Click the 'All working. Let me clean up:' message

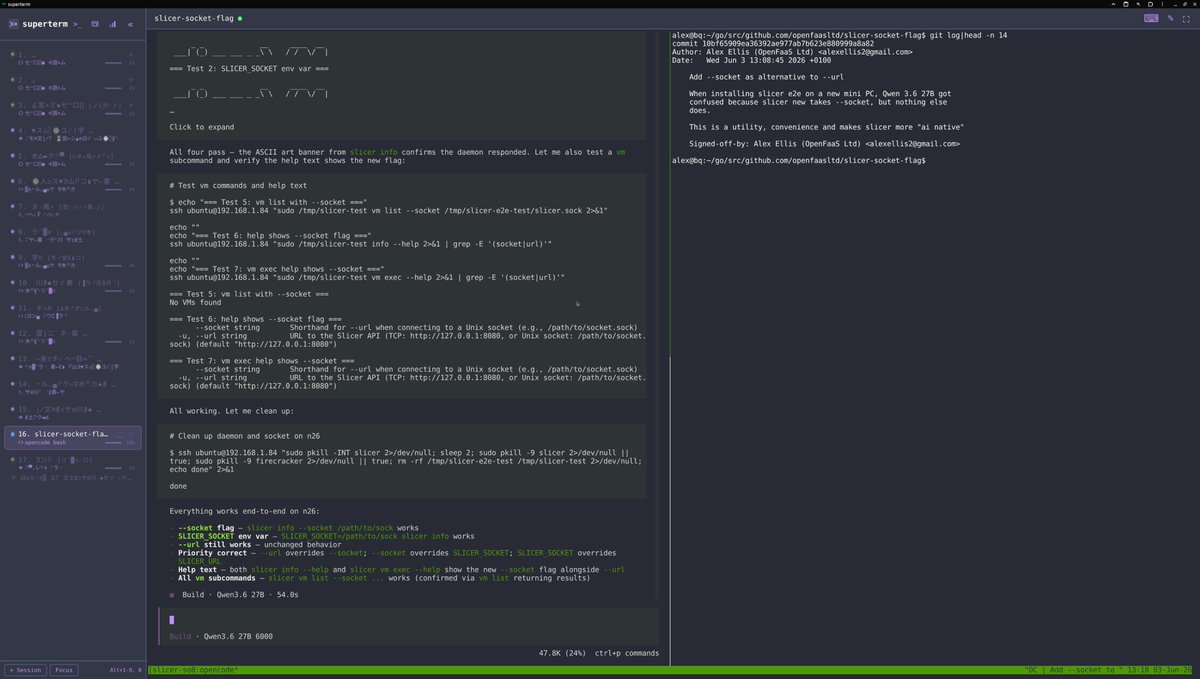pos(232,411)
